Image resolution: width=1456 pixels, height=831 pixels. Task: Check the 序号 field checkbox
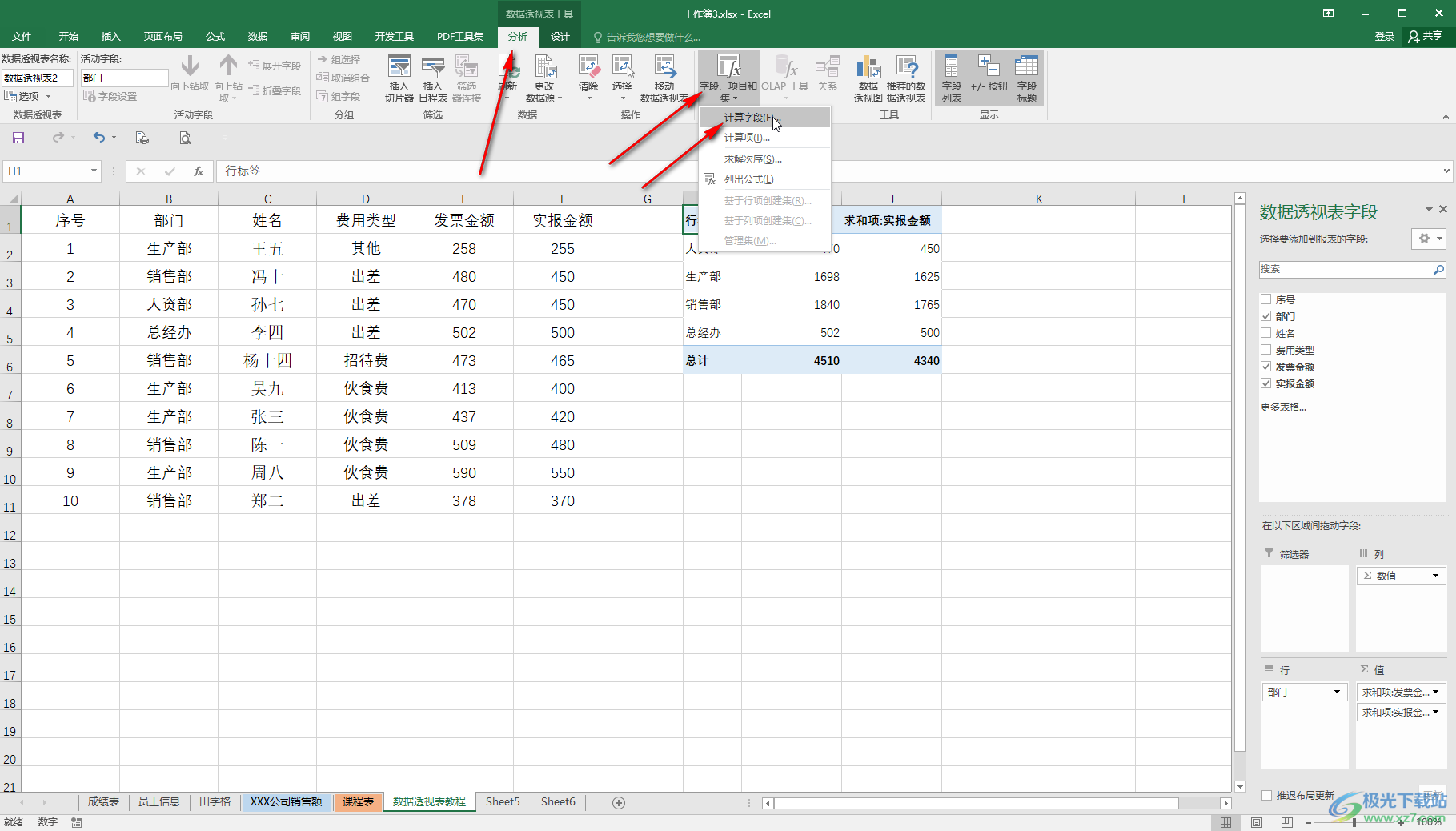1266,299
